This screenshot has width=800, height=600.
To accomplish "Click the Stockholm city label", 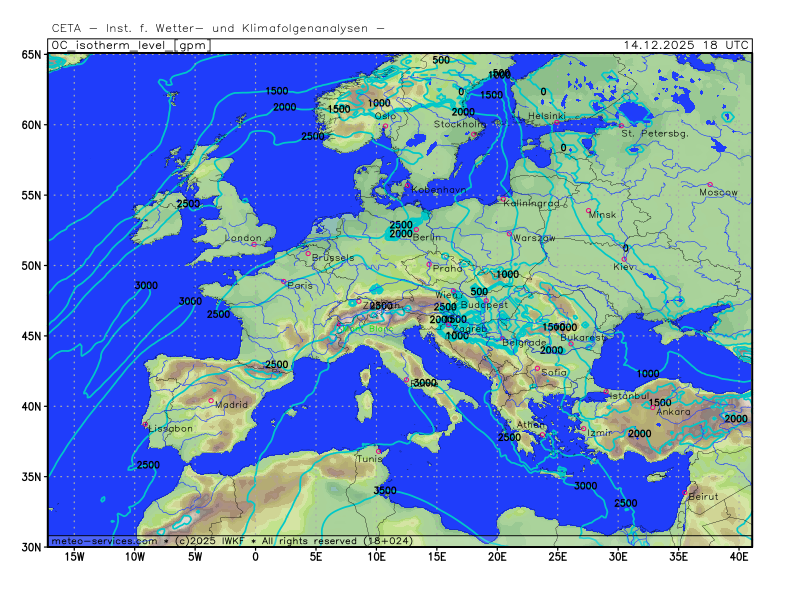I will pos(459,124).
